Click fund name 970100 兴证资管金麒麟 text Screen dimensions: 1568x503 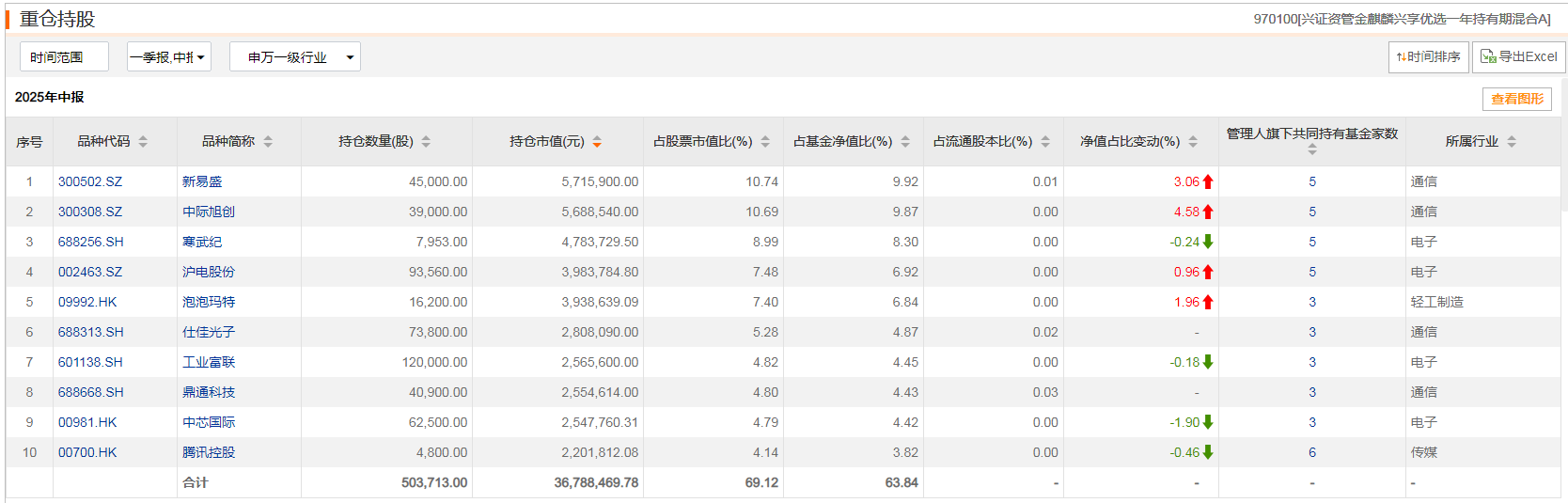coord(1402,19)
